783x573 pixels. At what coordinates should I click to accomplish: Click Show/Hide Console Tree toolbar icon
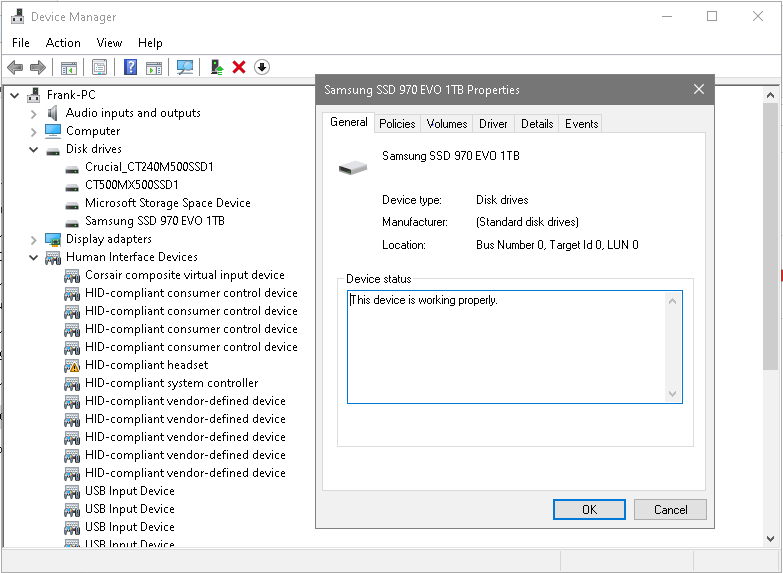point(68,67)
